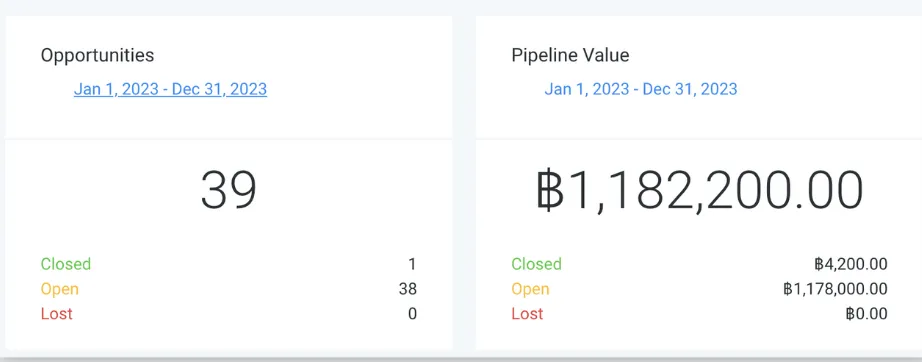Viewport: 922px width, 362px height.
Task: Open the Pipeline Value date range link
Action: [640, 89]
